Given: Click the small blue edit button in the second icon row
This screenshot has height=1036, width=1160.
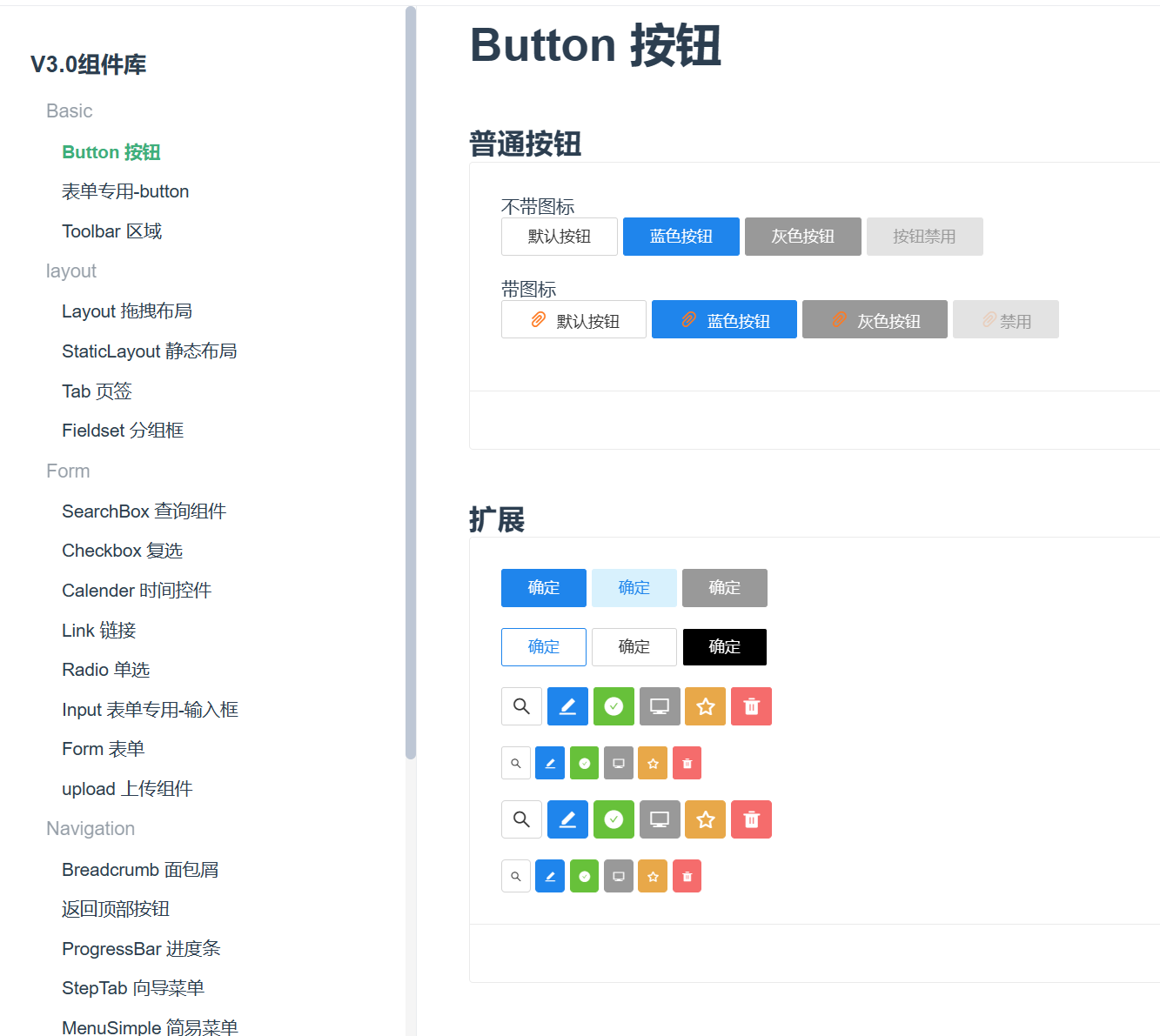Looking at the screenshot, I should point(550,764).
